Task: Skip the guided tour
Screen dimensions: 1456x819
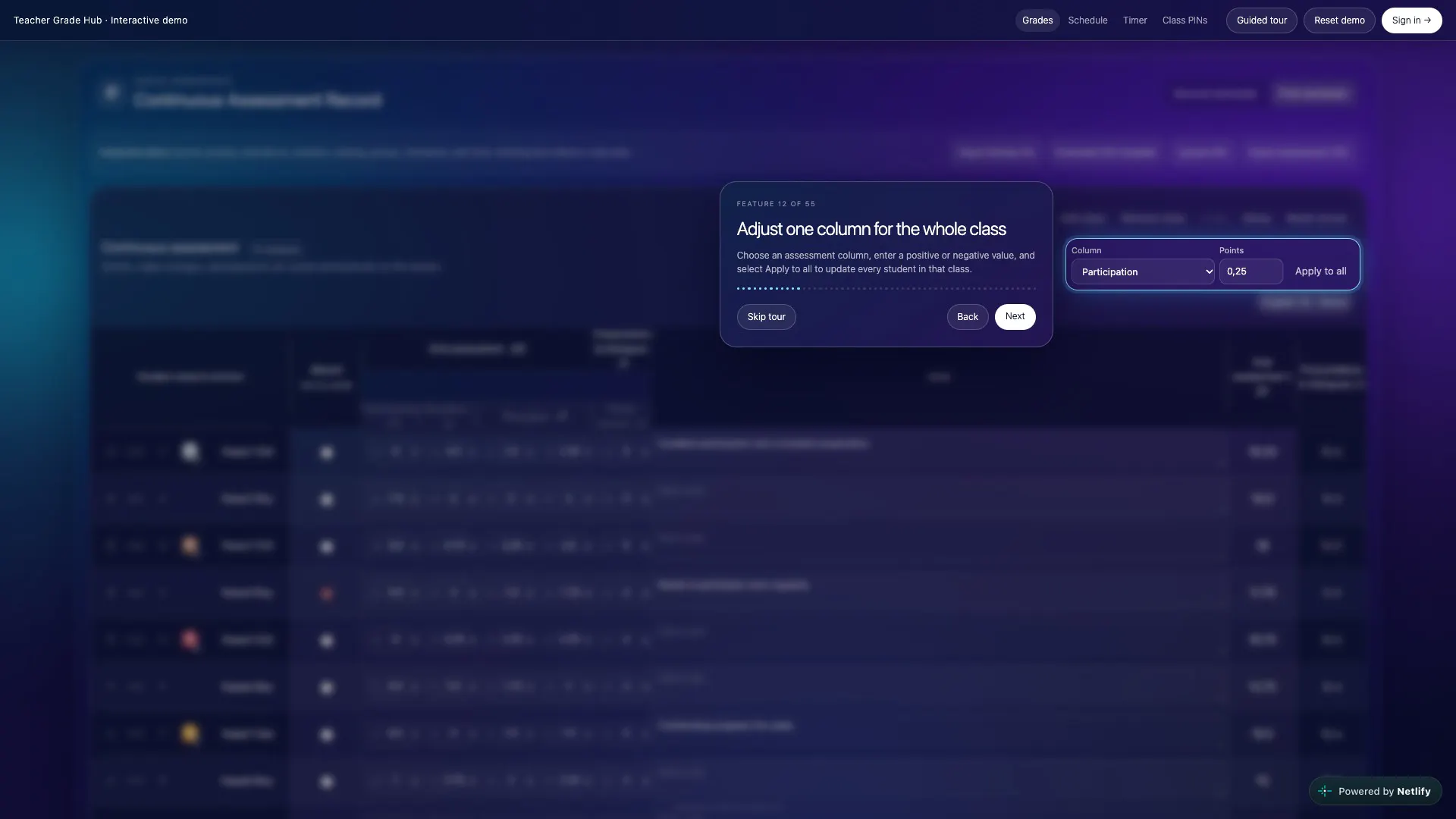Action: pos(766,317)
